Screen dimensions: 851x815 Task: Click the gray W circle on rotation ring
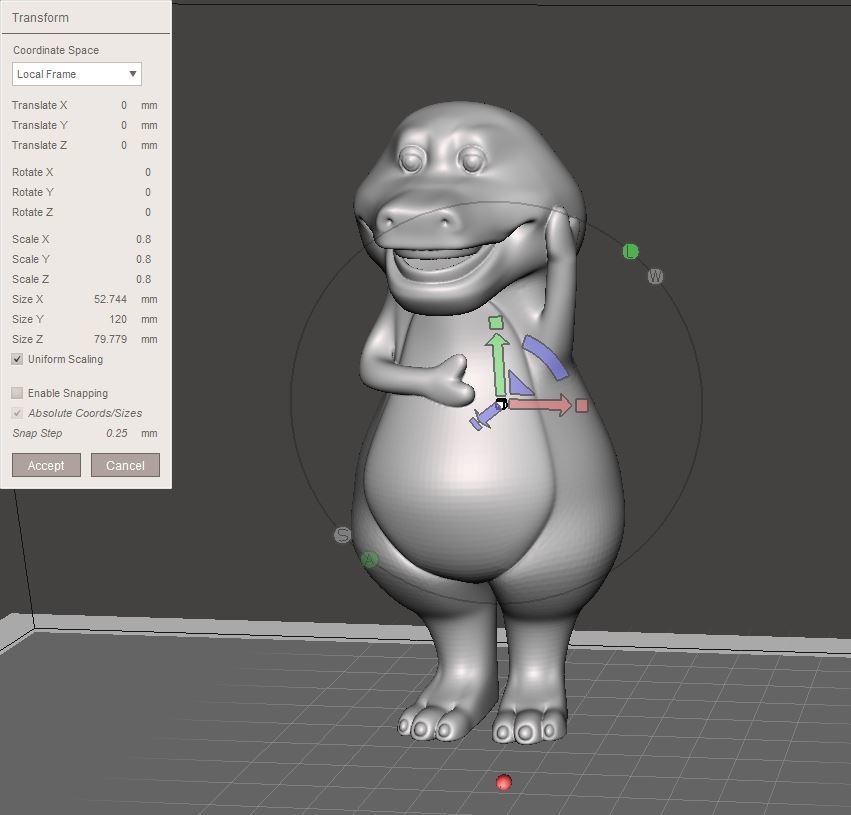tap(656, 276)
